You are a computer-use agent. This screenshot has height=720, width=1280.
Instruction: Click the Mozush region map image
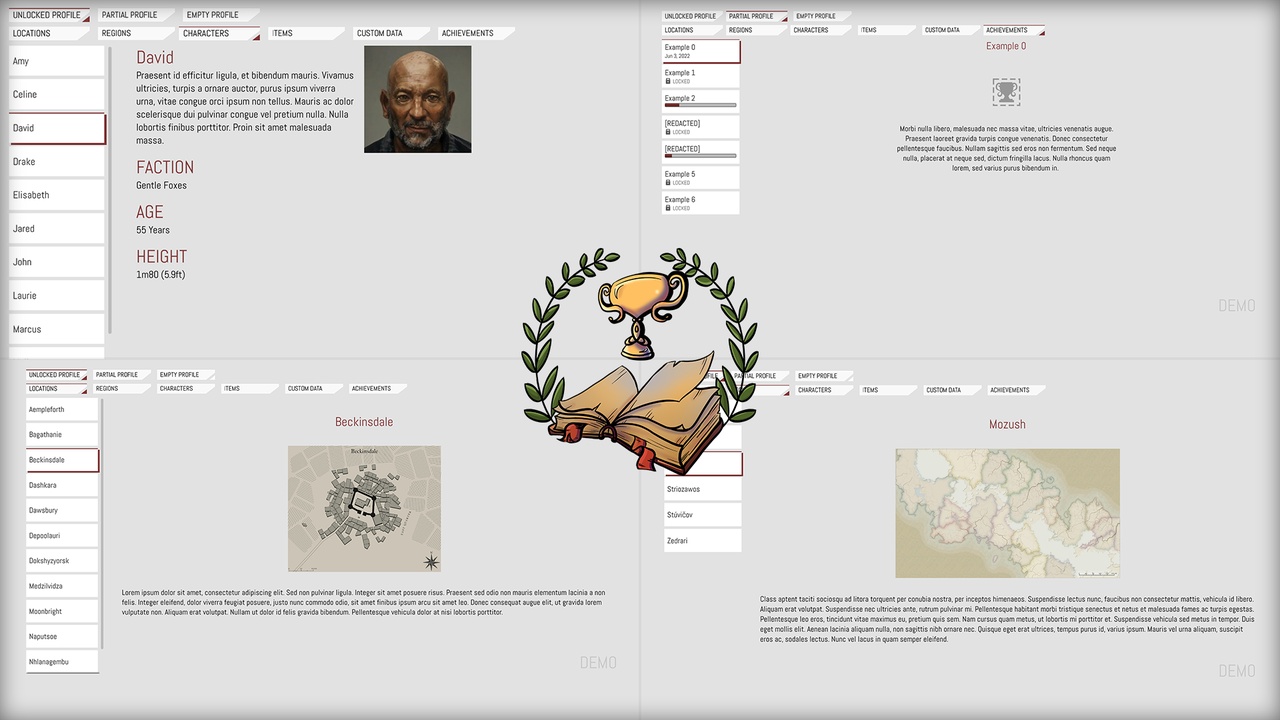click(1007, 513)
